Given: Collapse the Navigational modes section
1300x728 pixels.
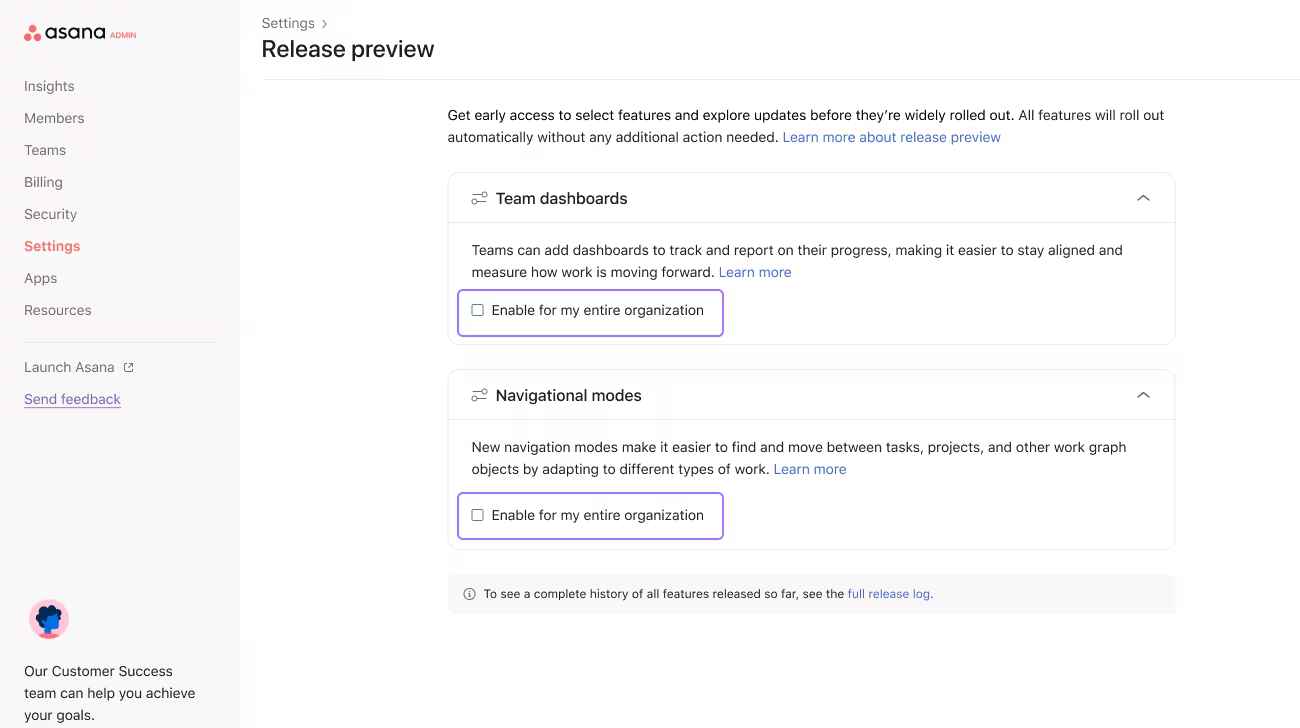Looking at the screenshot, I should (1143, 395).
